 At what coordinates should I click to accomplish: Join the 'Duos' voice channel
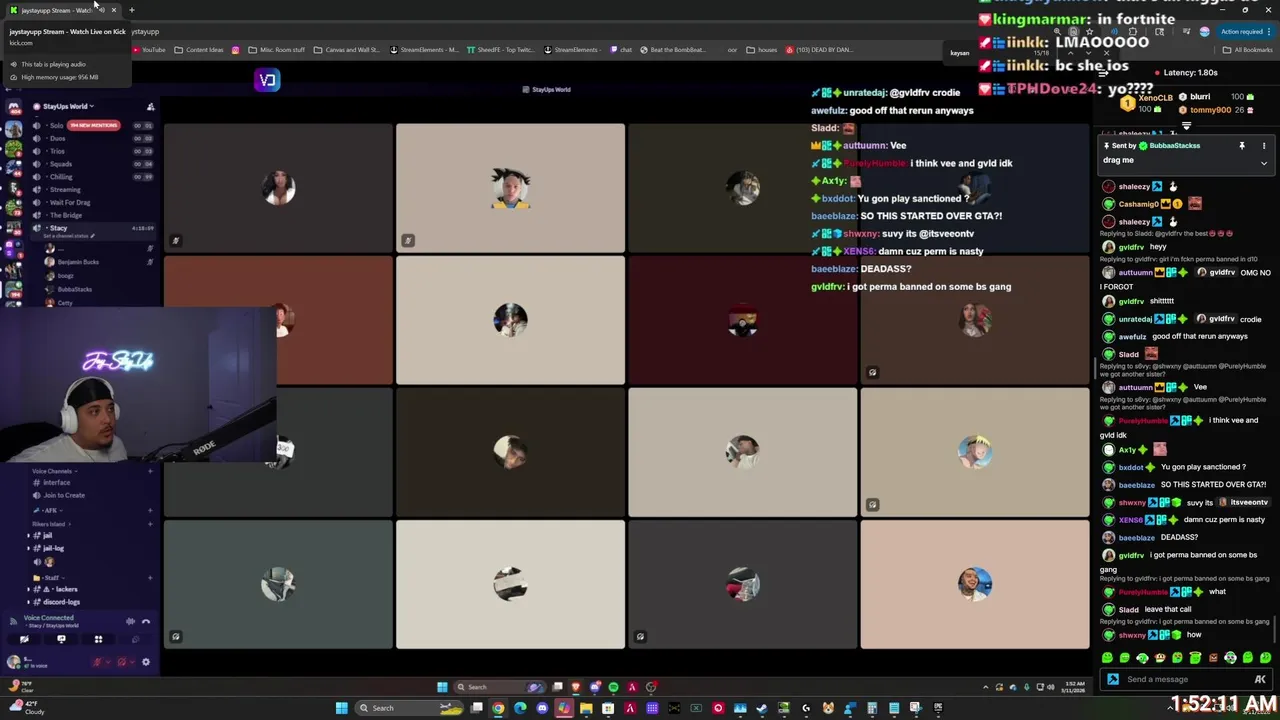[x=57, y=139]
